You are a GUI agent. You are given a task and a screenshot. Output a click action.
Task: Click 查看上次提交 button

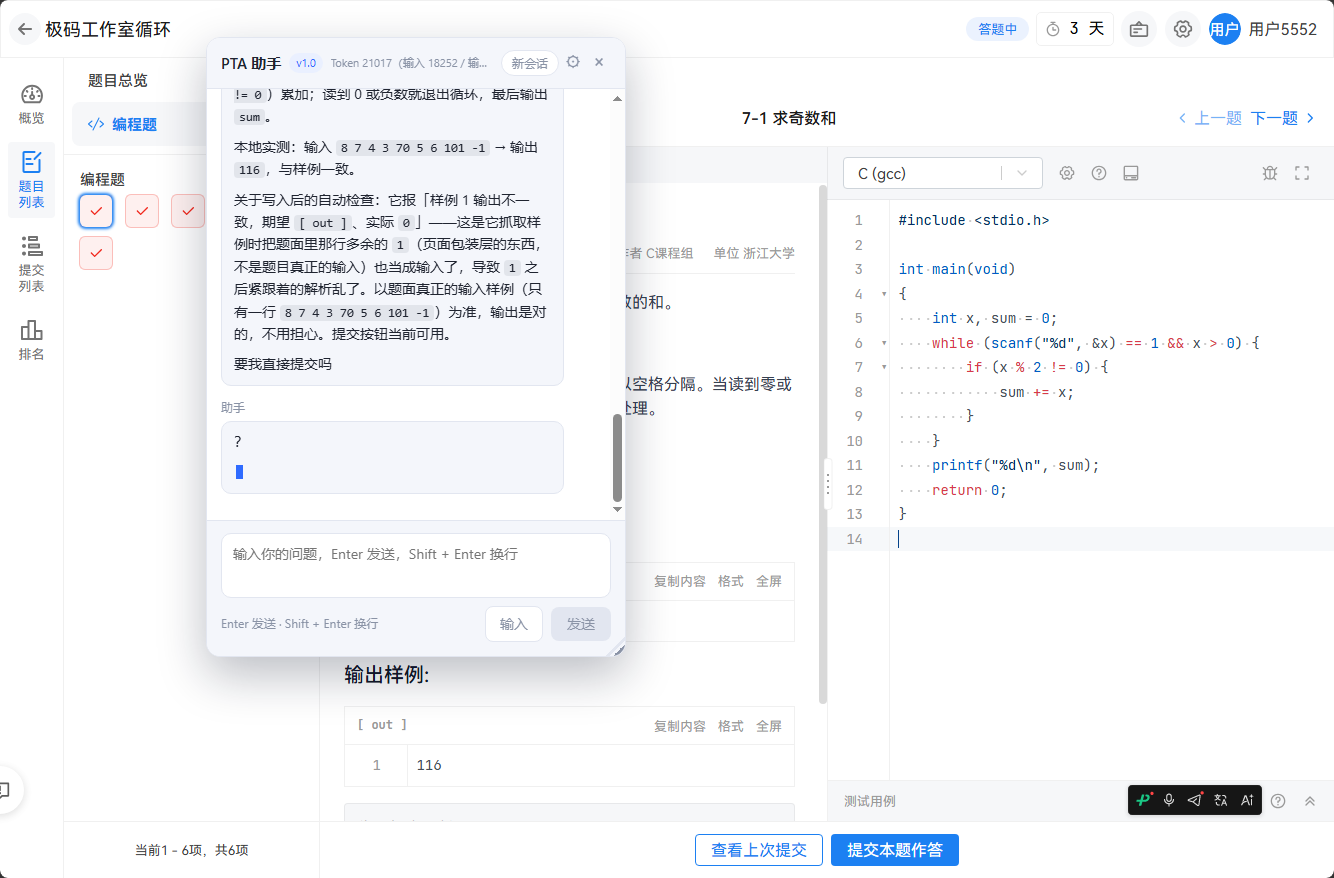[759, 850]
